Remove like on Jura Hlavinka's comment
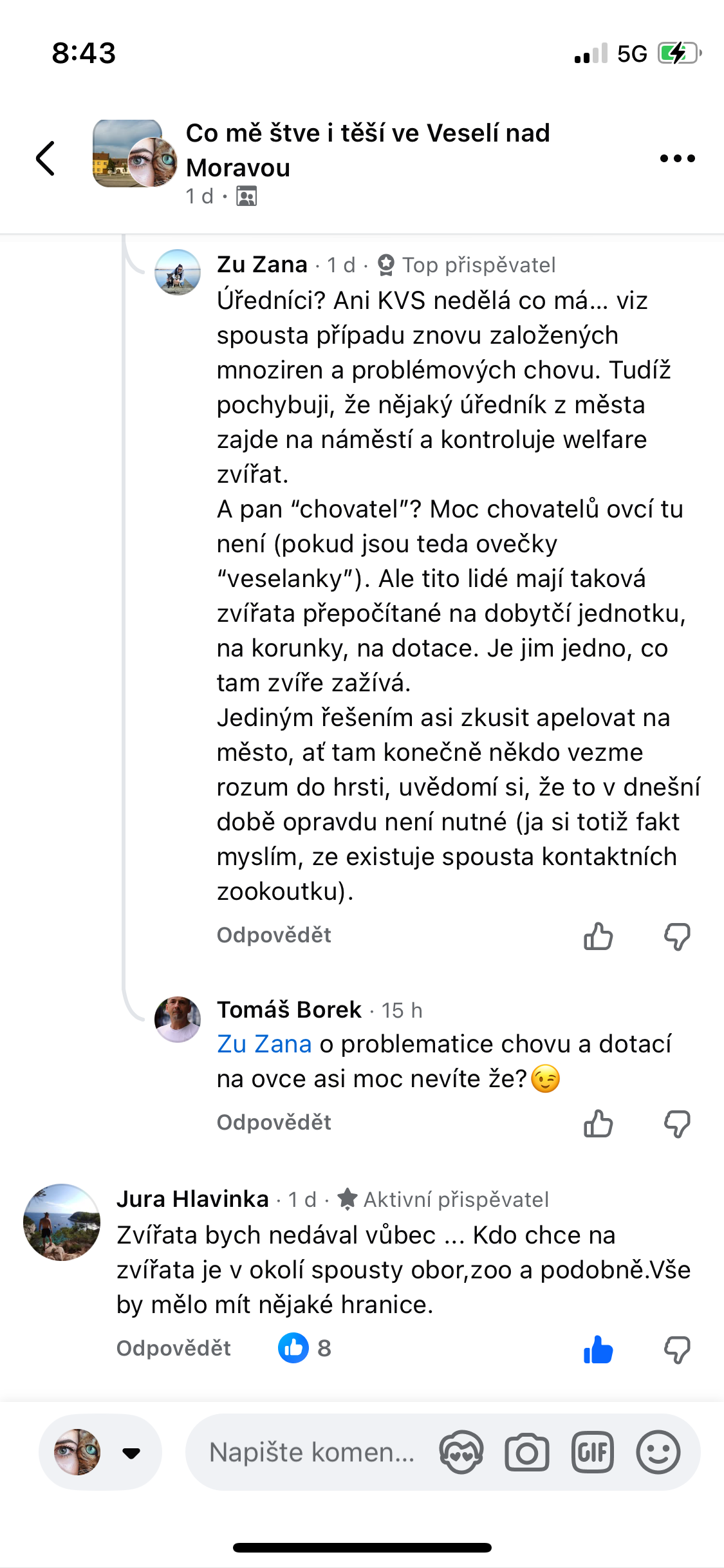The height and width of the screenshot is (1568, 724). tap(598, 1349)
